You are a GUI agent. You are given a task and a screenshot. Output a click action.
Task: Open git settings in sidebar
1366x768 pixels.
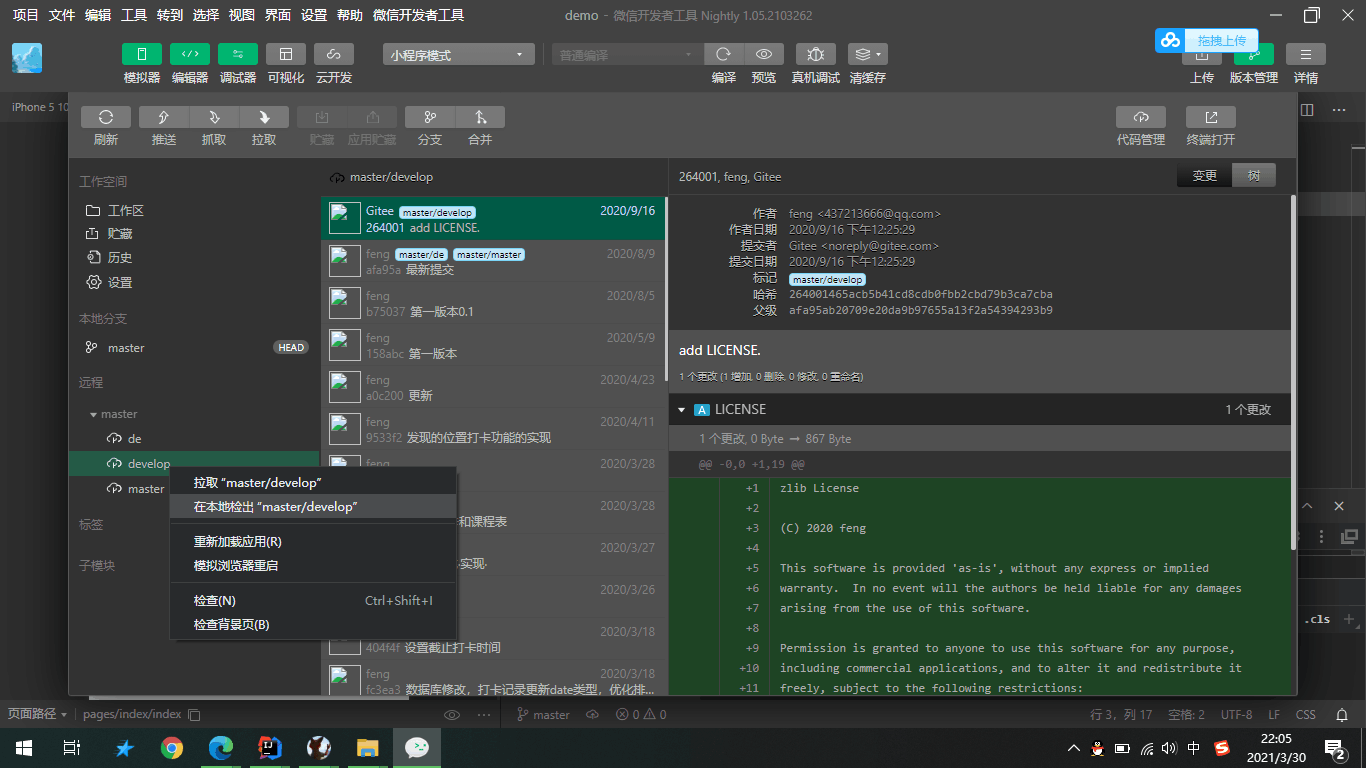194,282
